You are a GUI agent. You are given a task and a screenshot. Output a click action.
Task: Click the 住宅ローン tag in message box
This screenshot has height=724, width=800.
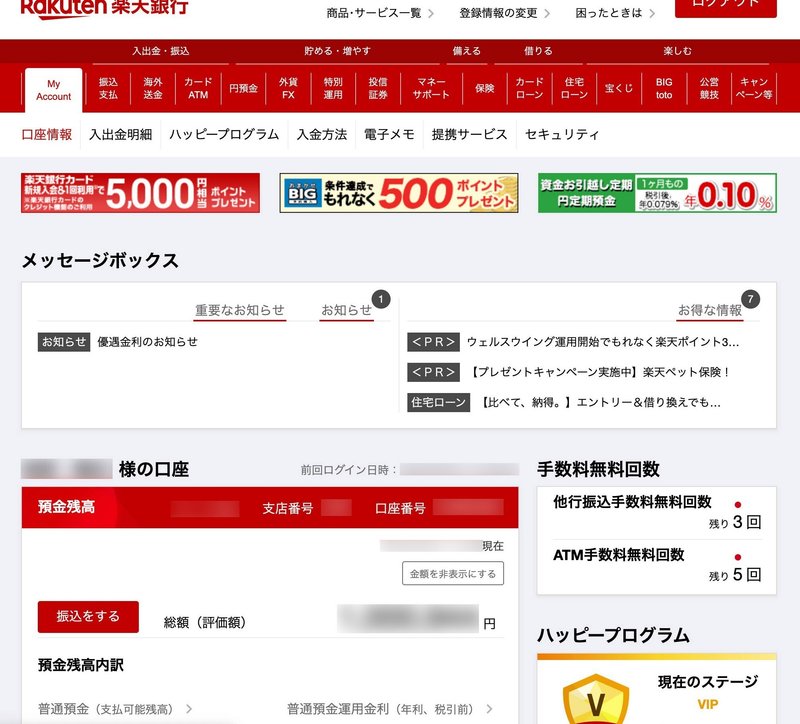click(438, 403)
